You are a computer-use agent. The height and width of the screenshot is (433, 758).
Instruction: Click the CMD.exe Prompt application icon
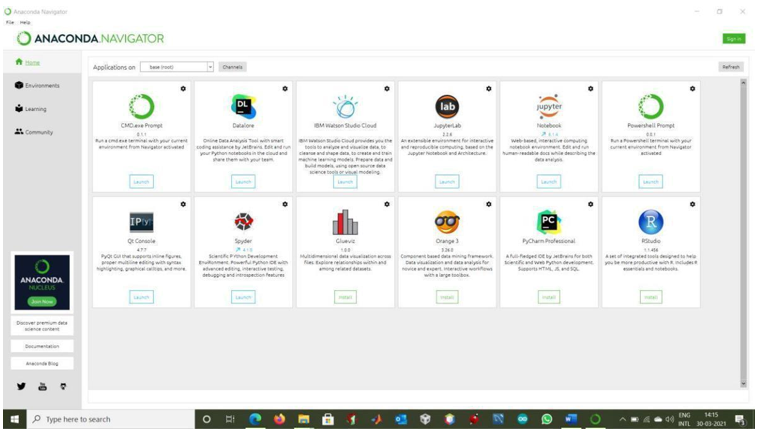pos(142,106)
